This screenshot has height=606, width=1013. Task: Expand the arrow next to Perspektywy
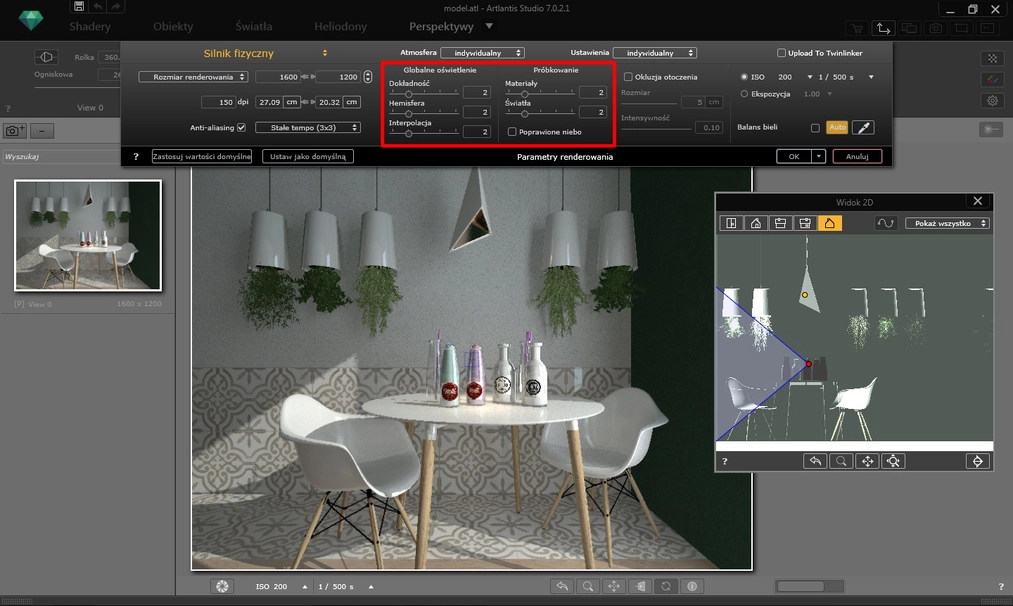click(489, 26)
